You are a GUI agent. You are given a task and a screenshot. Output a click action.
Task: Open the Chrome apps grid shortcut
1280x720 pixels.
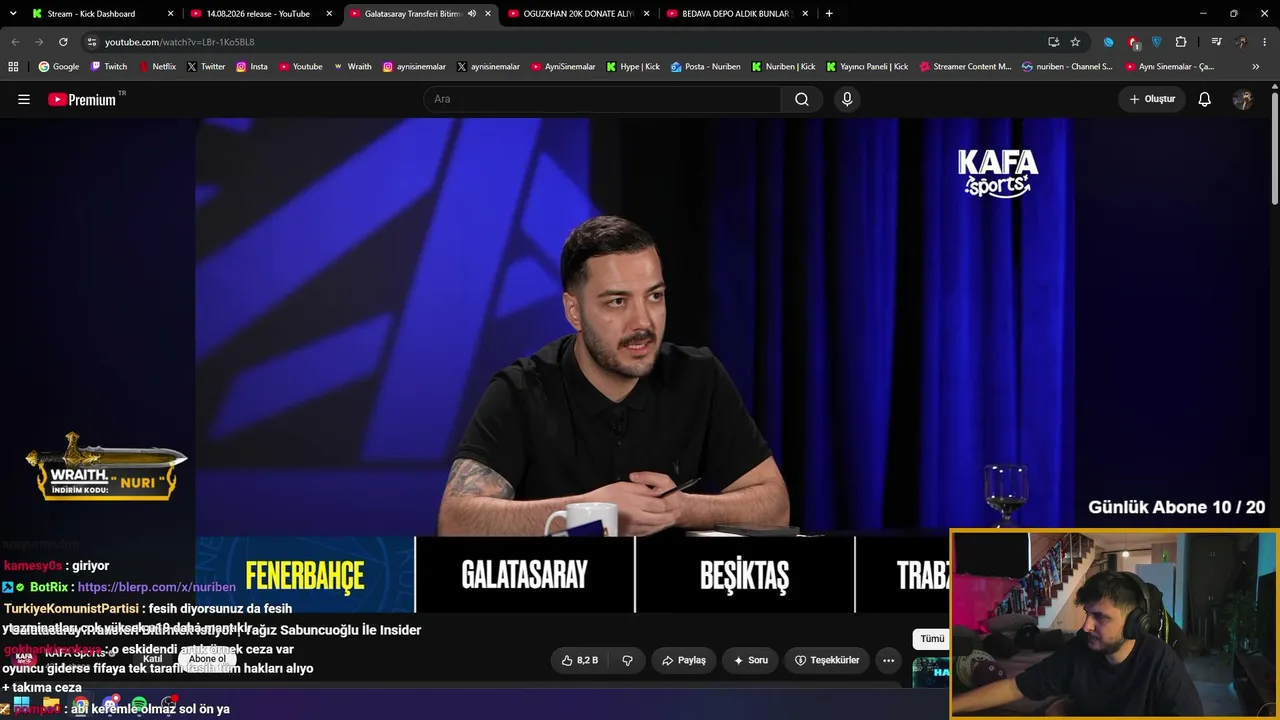point(13,67)
